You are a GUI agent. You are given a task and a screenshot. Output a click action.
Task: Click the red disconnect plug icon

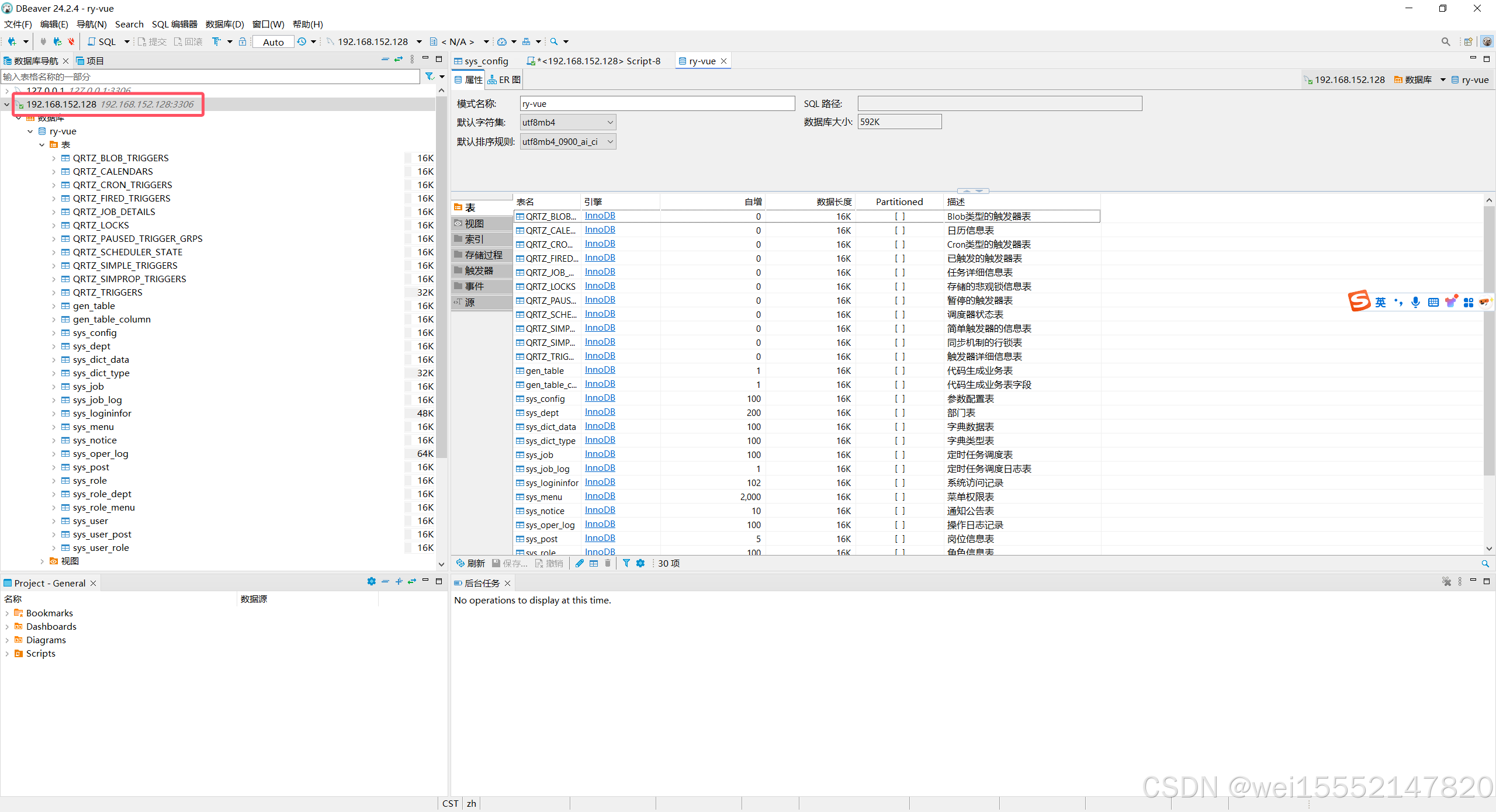coord(71,41)
